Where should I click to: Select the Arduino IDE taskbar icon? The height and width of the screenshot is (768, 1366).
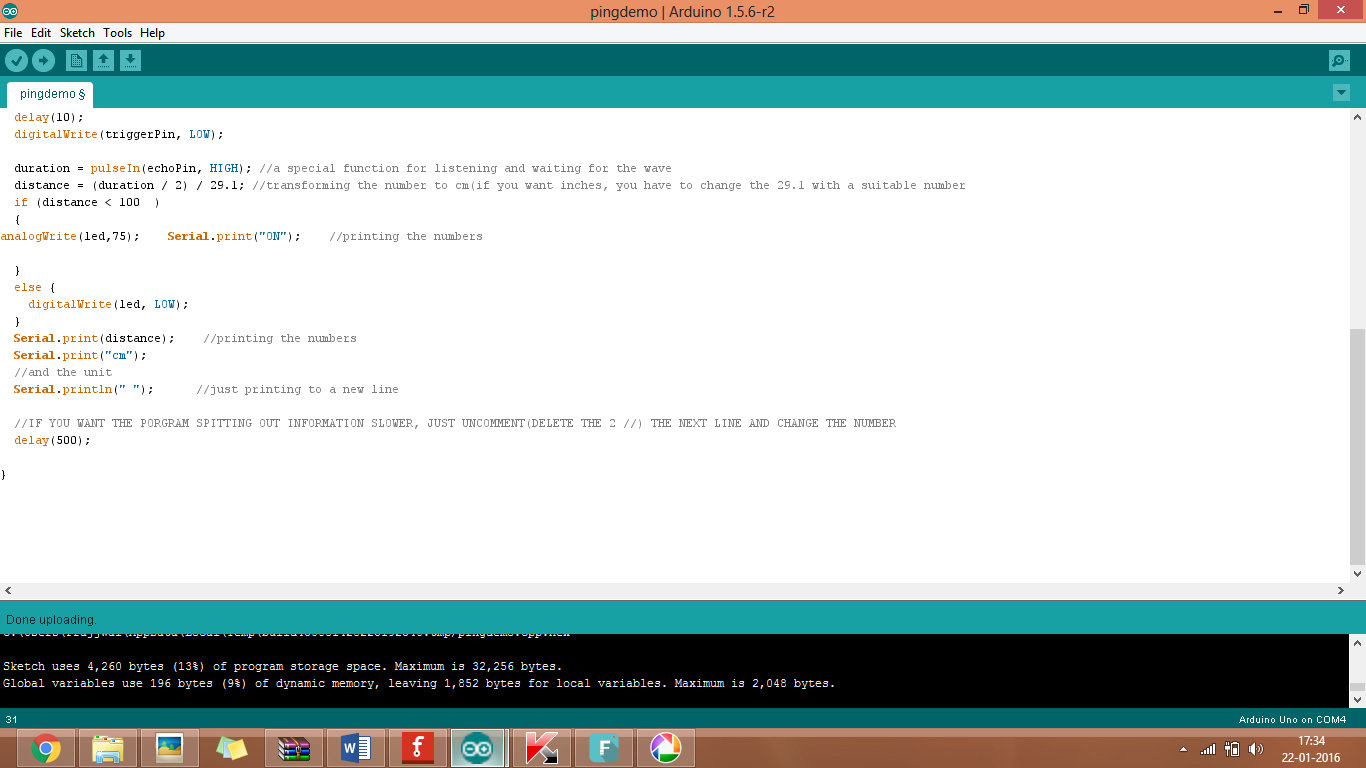pos(478,748)
